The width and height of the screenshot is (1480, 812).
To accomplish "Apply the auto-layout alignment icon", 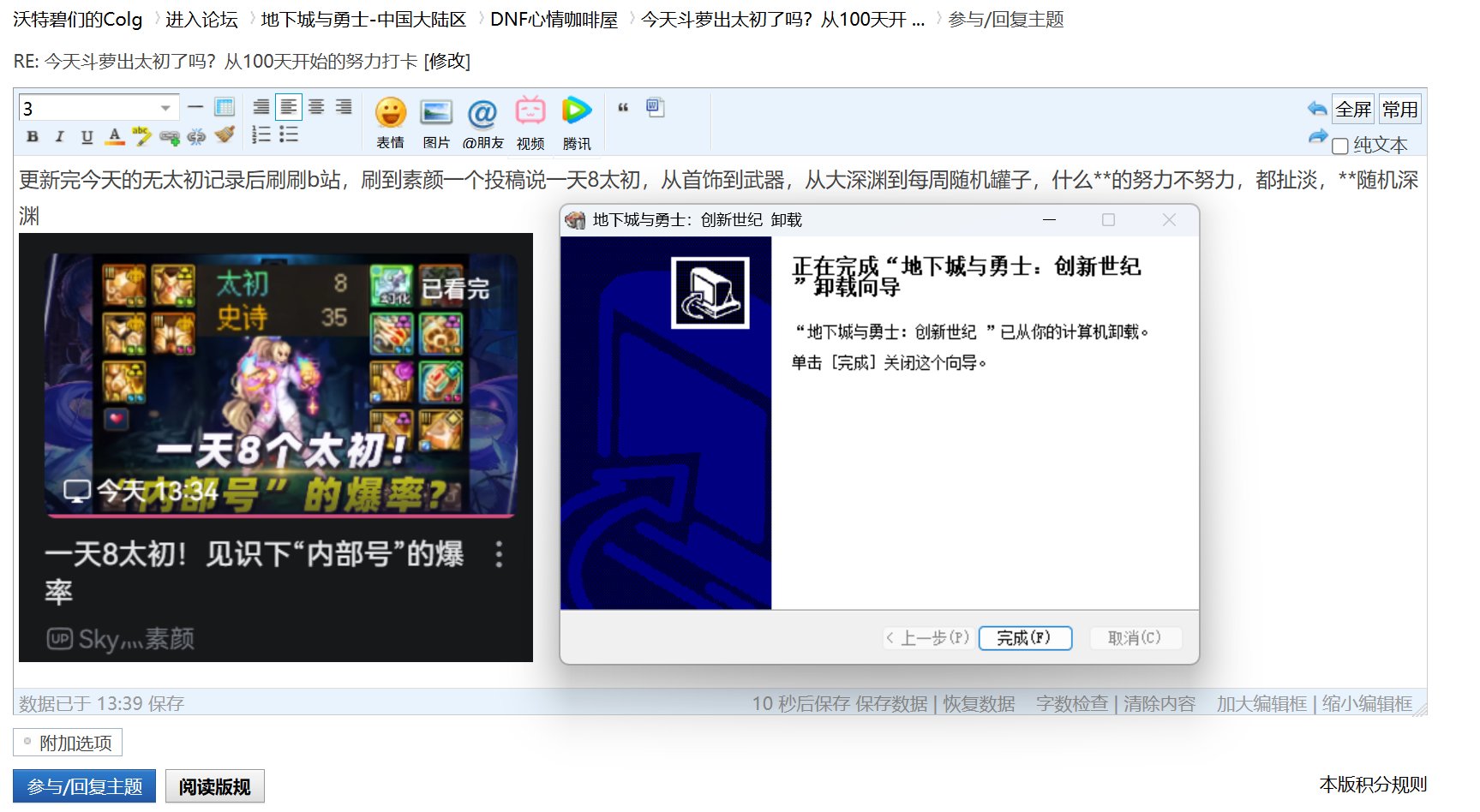I will point(261,107).
